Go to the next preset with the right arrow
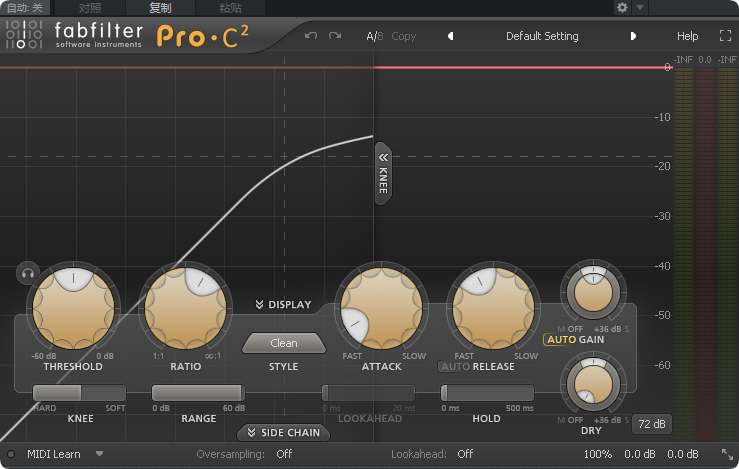This screenshot has width=739, height=469. pyautogui.click(x=633, y=36)
